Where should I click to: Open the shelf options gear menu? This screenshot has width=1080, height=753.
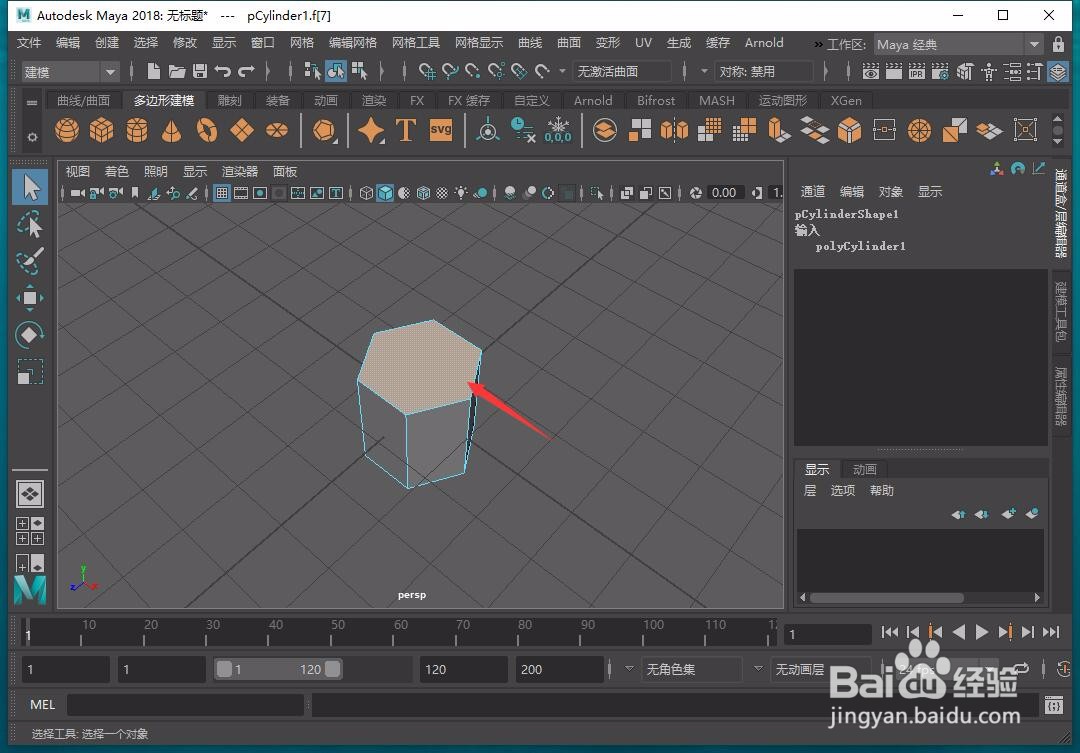(32, 137)
